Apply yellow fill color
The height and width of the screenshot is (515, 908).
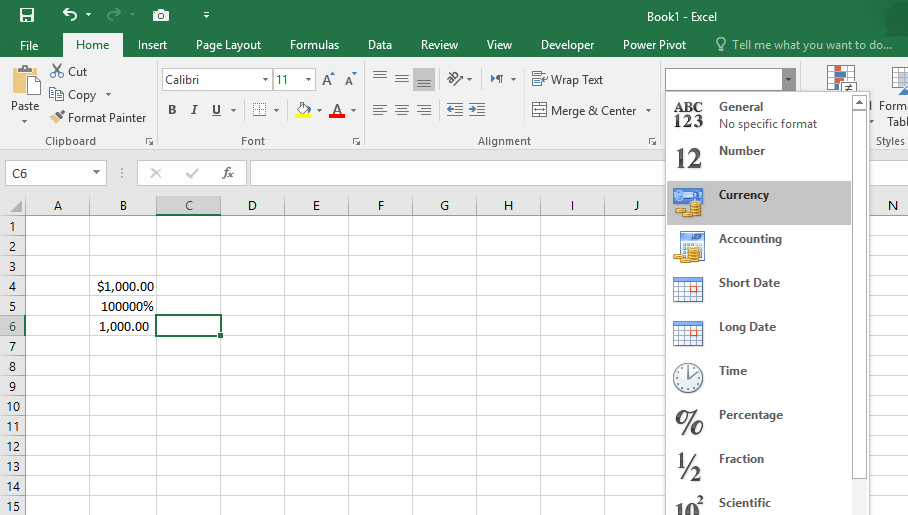(303, 110)
